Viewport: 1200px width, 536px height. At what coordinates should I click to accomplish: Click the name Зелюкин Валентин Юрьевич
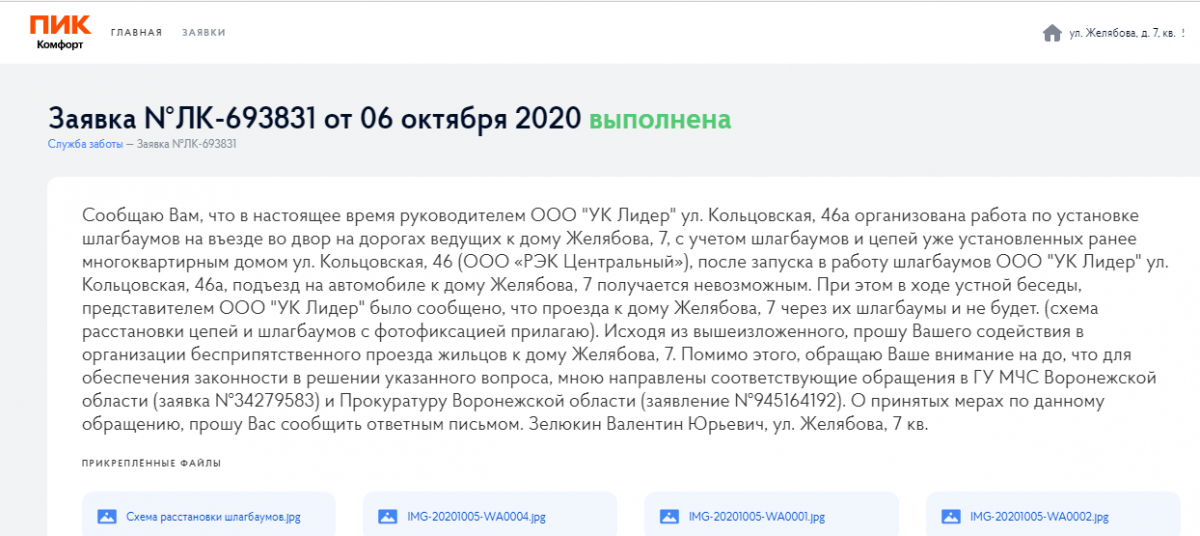pyautogui.click(x=646, y=425)
